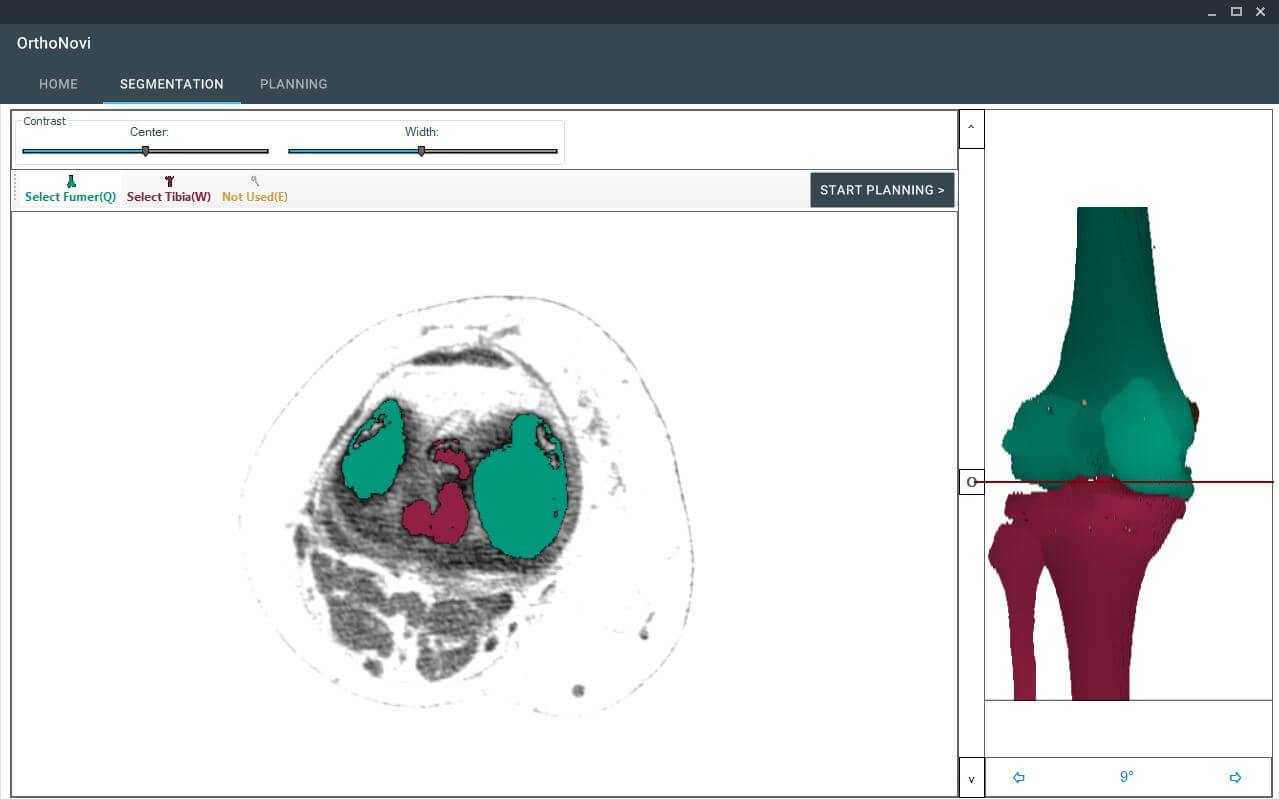Click the maroon tibia region in scan
This screenshot has width=1279, height=799.
[438, 514]
